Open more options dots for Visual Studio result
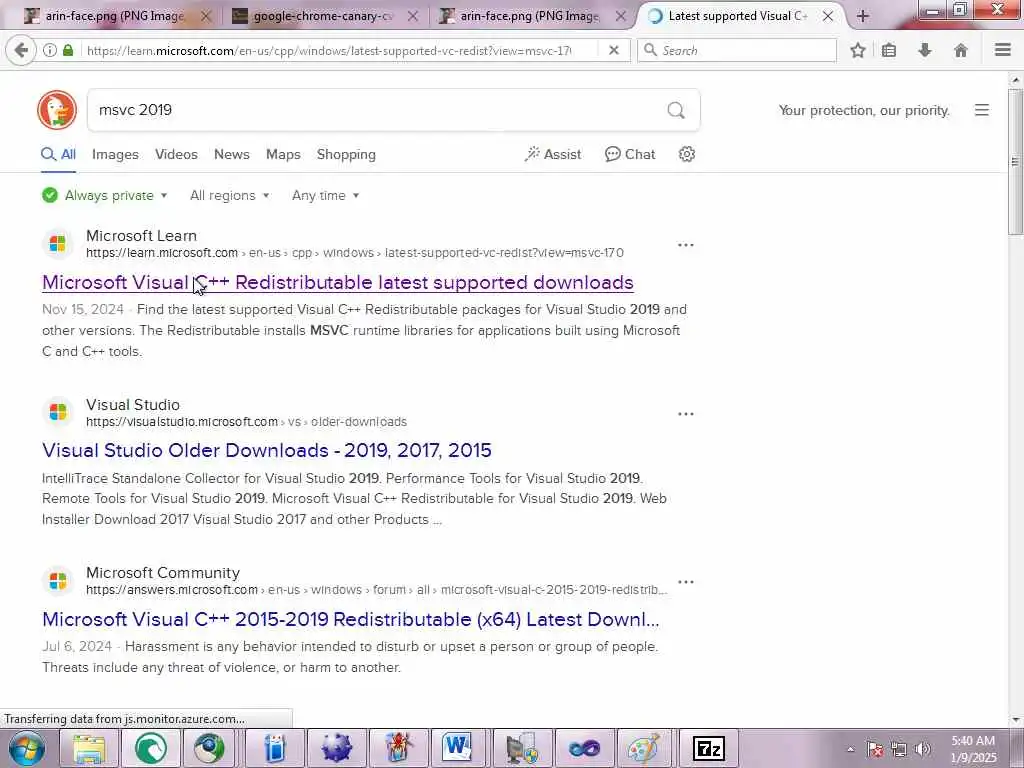The width and height of the screenshot is (1024, 768). 686,414
